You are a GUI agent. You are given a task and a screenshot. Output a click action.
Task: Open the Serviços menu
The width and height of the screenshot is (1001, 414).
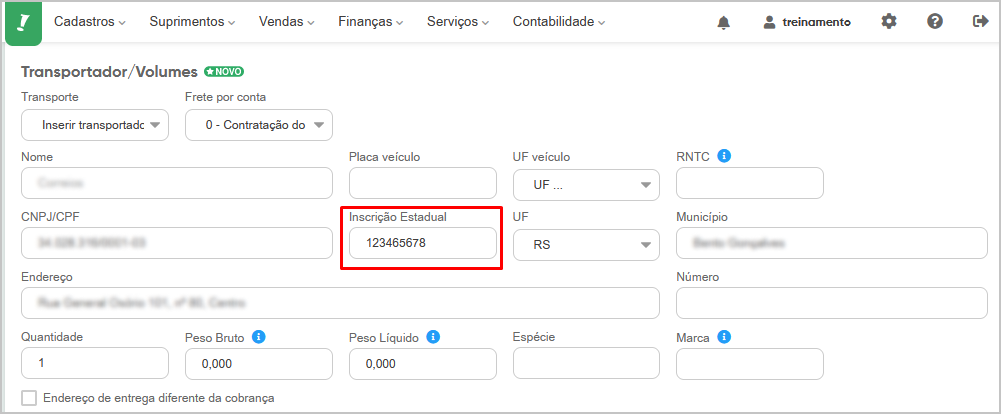pyautogui.click(x=458, y=22)
